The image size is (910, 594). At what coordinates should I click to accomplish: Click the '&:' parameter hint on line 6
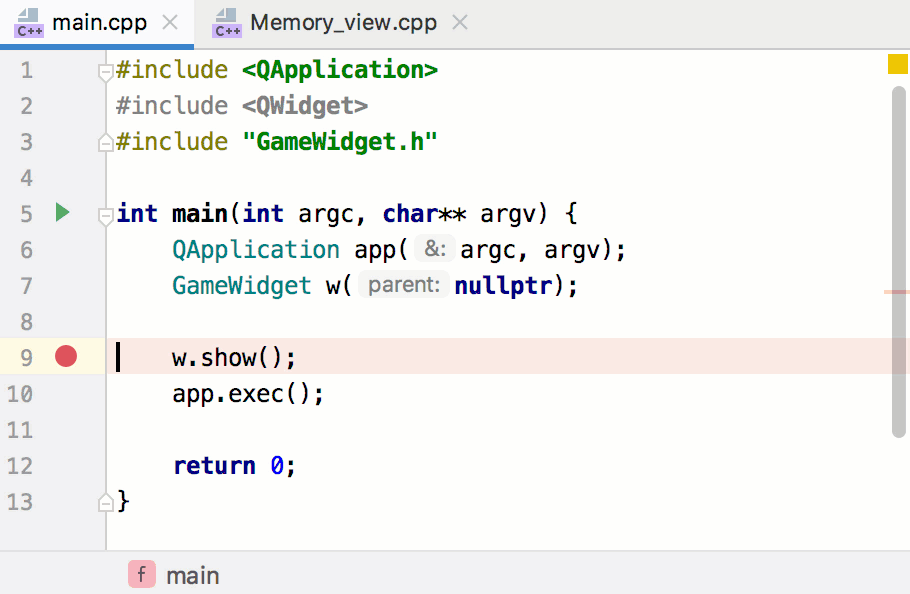click(435, 250)
